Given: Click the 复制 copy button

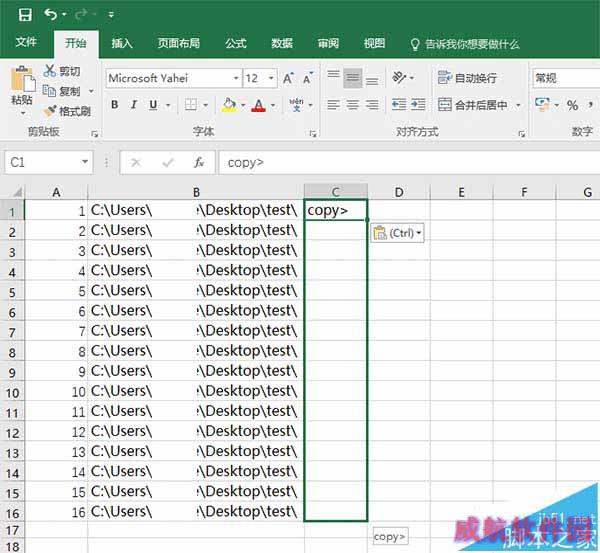Looking at the screenshot, I should (x=62, y=91).
